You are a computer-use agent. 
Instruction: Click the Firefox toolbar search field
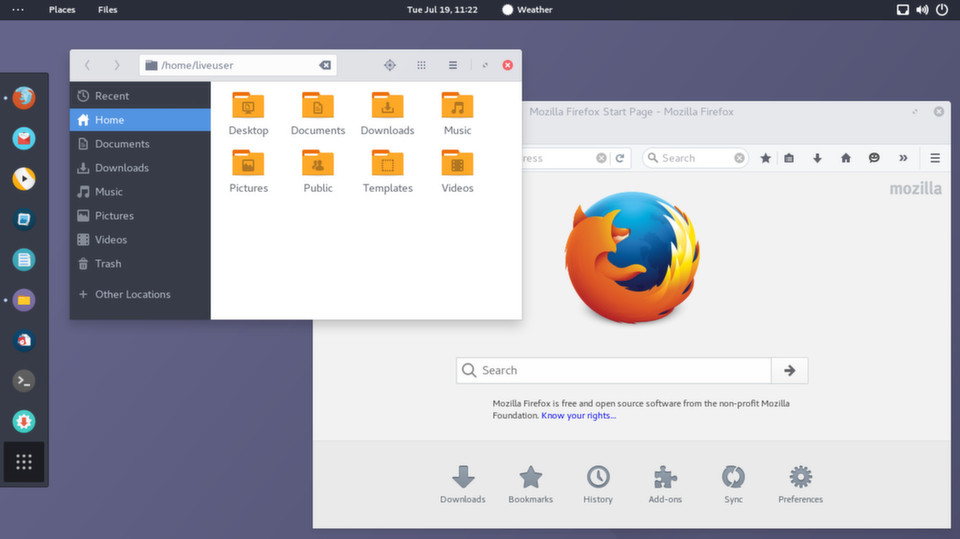tap(696, 158)
